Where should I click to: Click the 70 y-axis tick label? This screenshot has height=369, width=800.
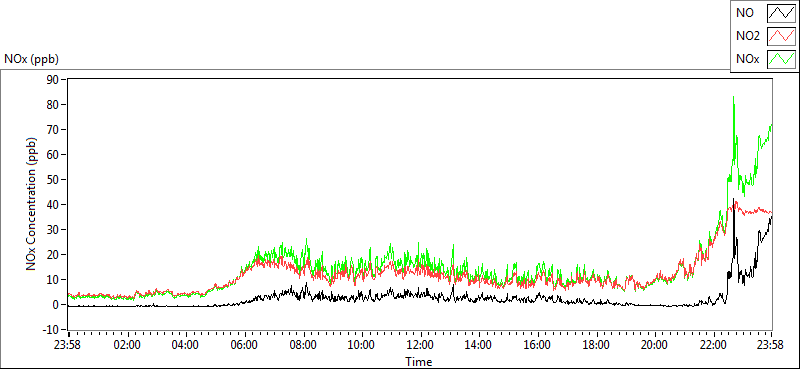pyautogui.click(x=54, y=129)
